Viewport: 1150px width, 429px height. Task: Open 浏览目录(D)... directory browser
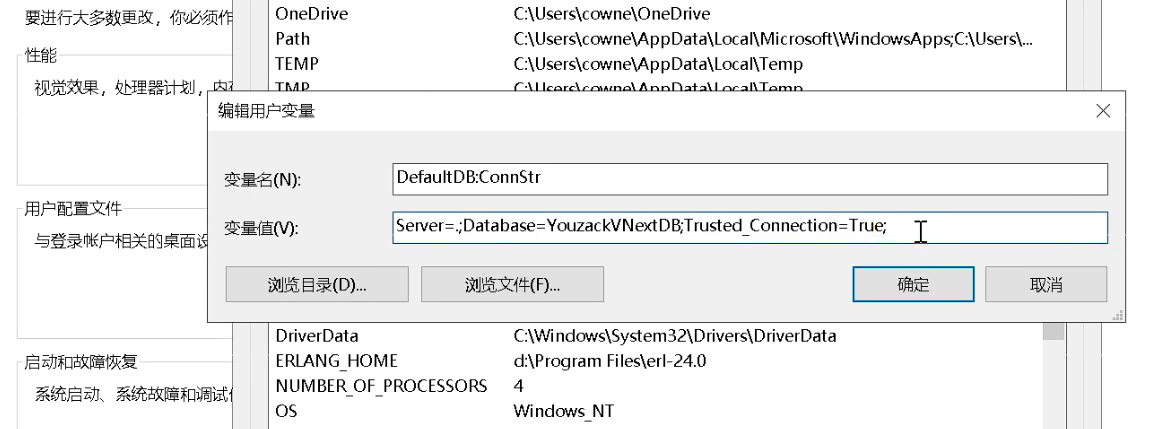[x=317, y=284]
